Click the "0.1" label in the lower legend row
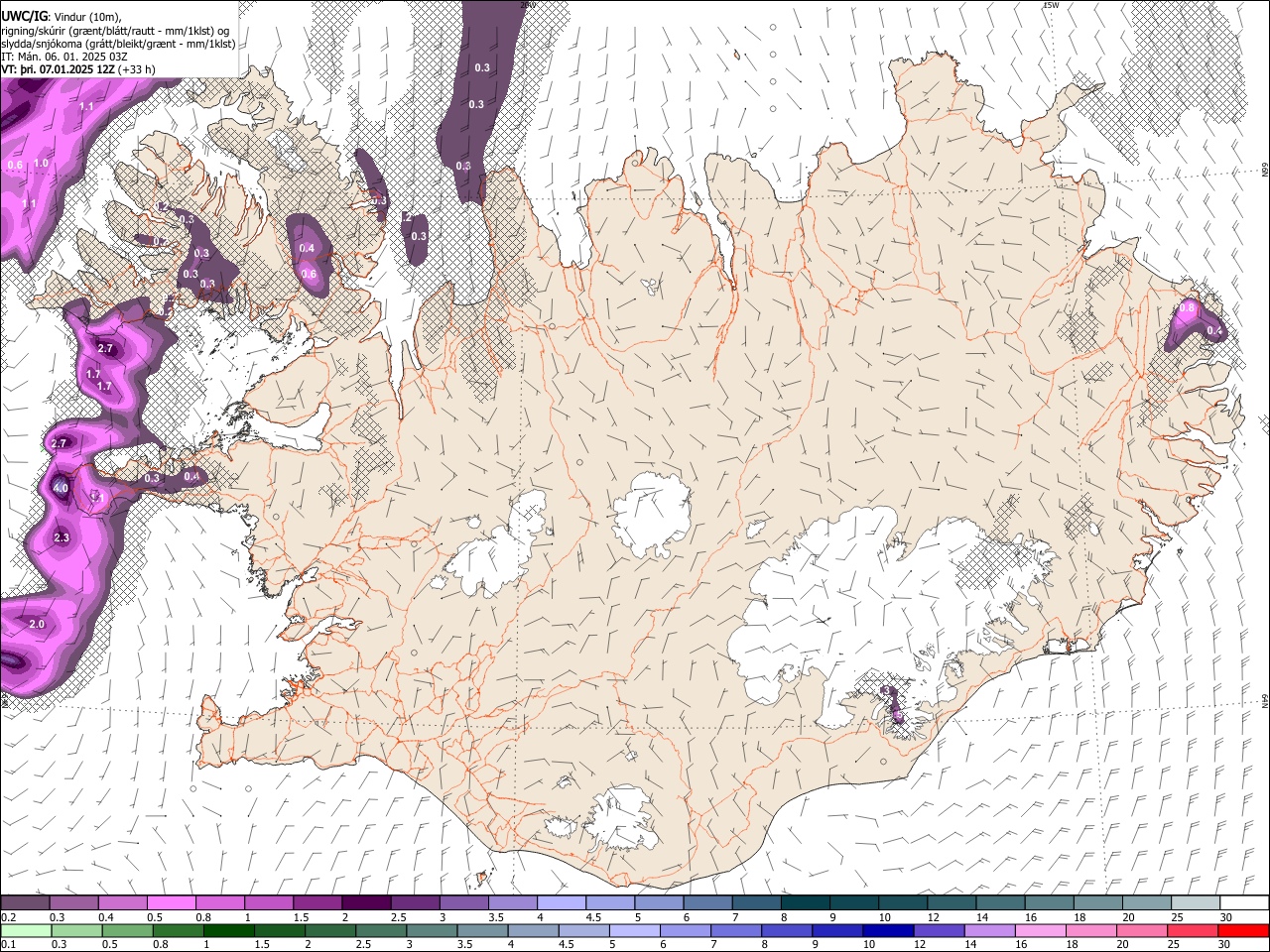 (8, 945)
